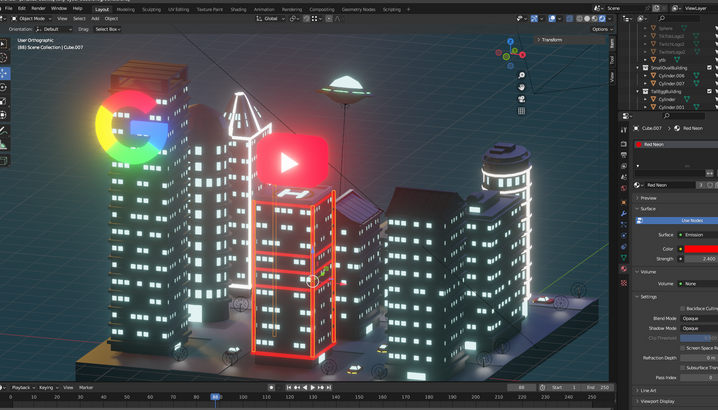Enable Screen Space Refraction checkbox
The width and height of the screenshot is (718, 410).
(682, 348)
